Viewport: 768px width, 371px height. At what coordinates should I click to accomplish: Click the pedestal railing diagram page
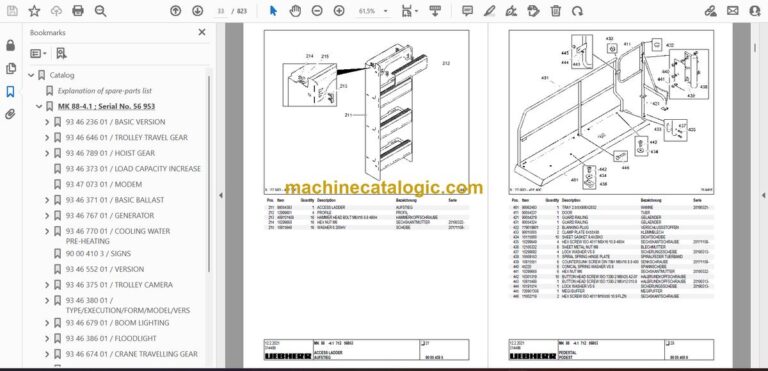point(611,112)
